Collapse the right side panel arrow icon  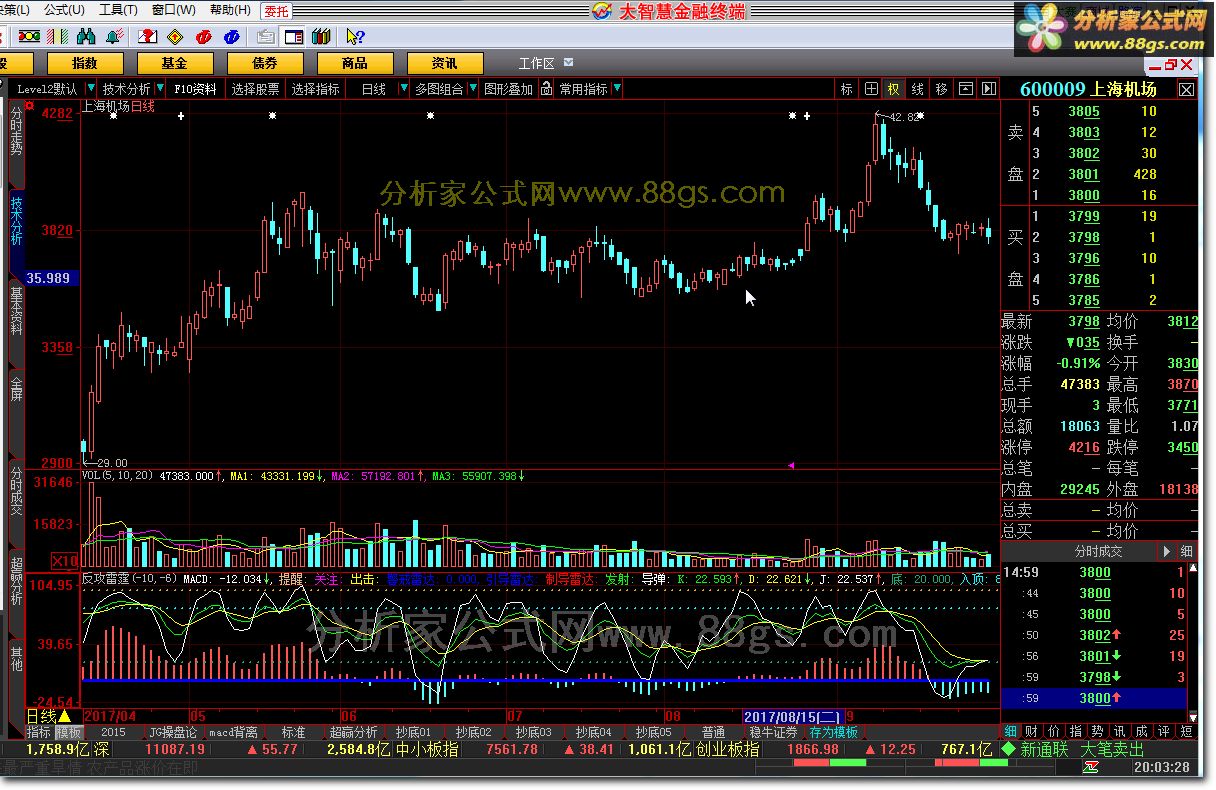988,89
